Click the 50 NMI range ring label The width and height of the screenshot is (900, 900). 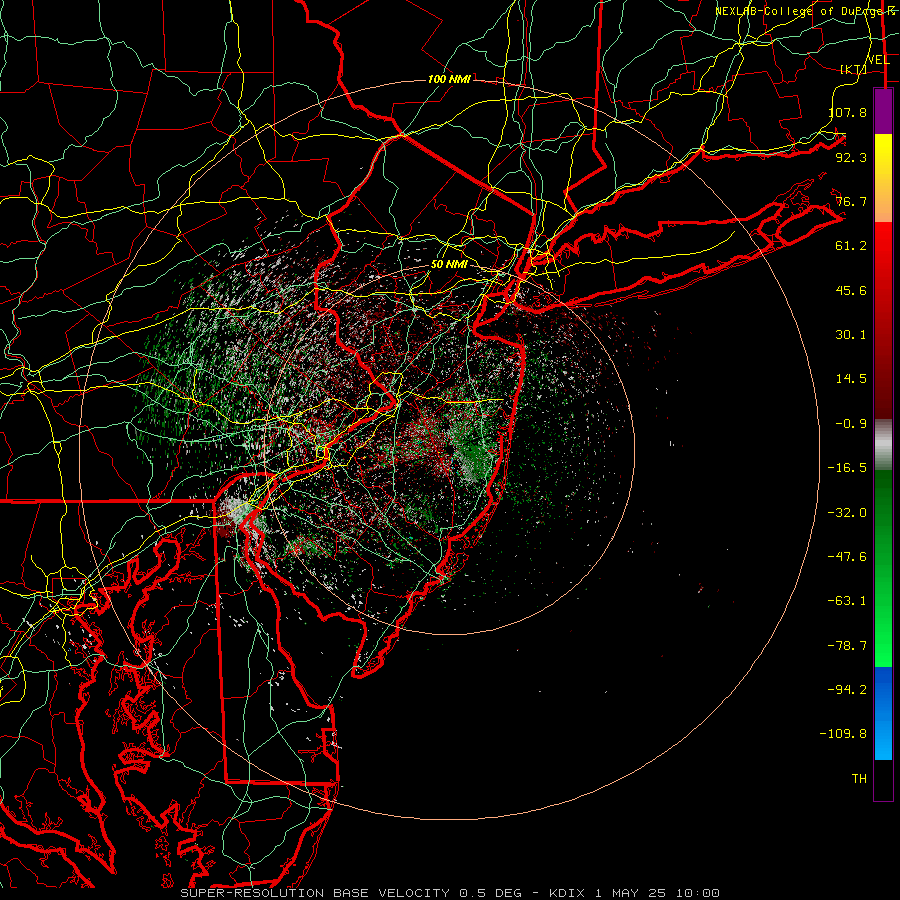(x=449, y=264)
